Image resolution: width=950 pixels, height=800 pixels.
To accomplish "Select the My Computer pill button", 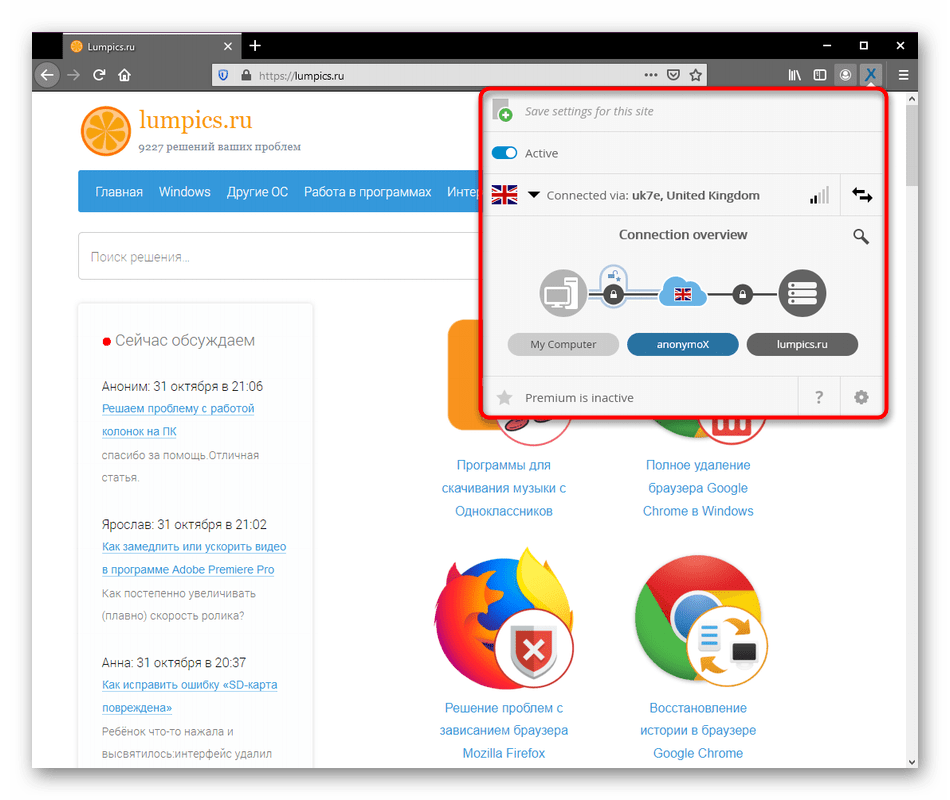I will [563, 344].
